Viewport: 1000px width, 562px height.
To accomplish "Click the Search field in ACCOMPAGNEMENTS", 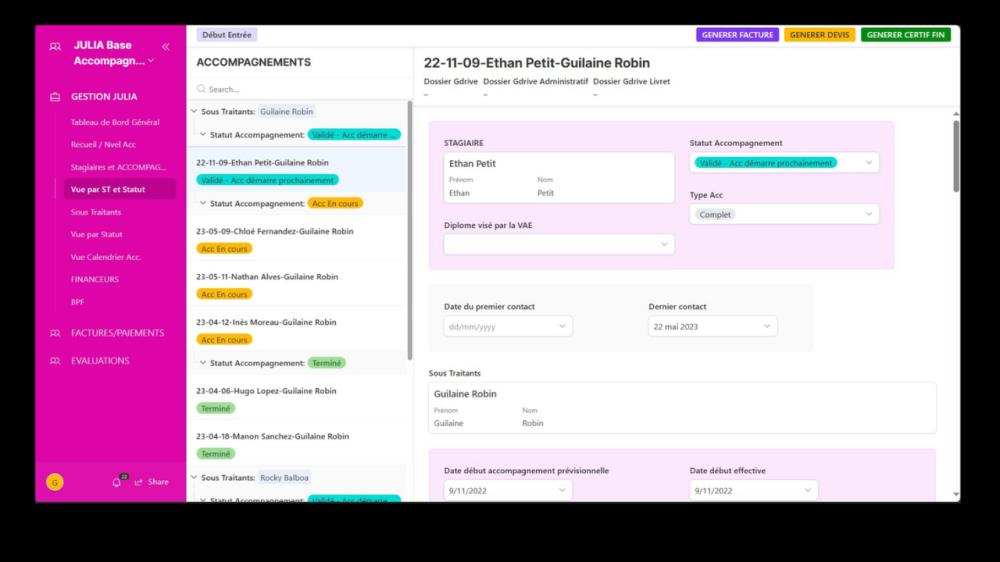I will pos(300,89).
